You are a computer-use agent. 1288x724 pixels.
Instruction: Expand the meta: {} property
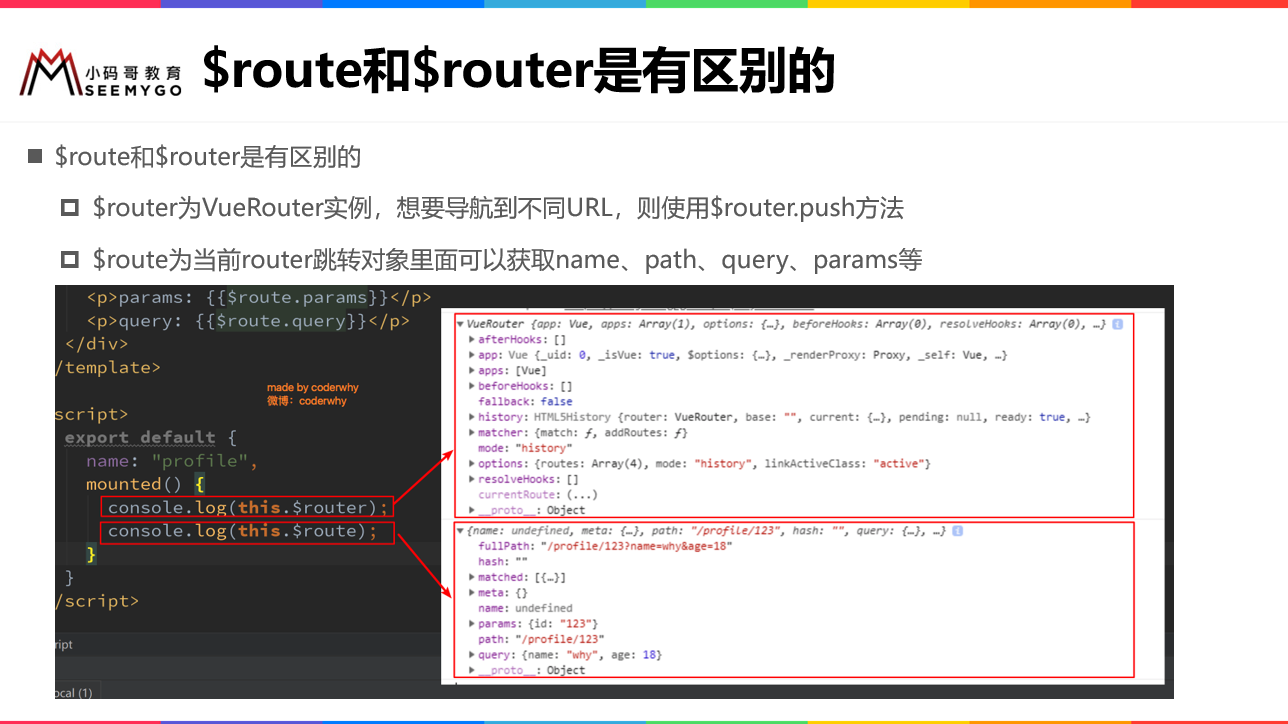(x=471, y=593)
